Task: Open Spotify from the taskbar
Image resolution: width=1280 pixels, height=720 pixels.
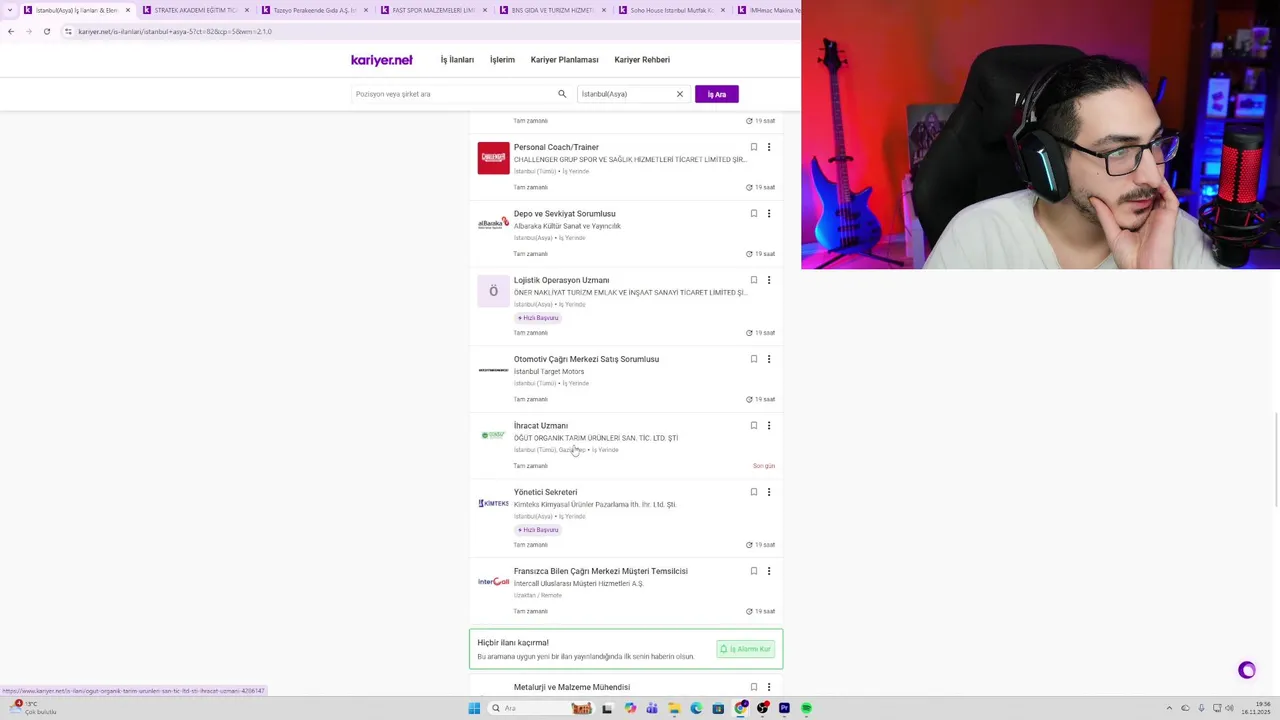Action: coord(806,708)
